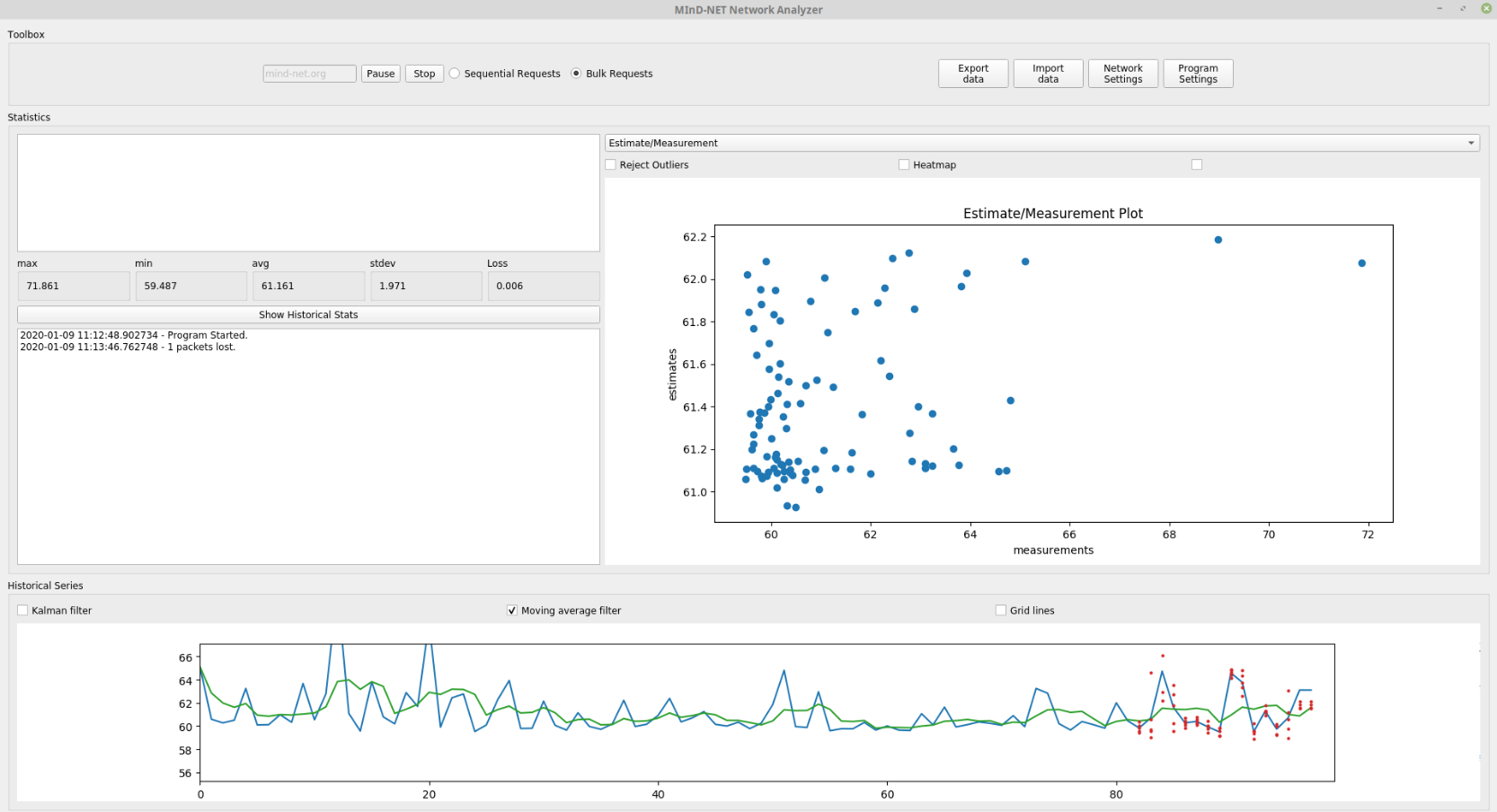Click the Import data button

[1048, 74]
